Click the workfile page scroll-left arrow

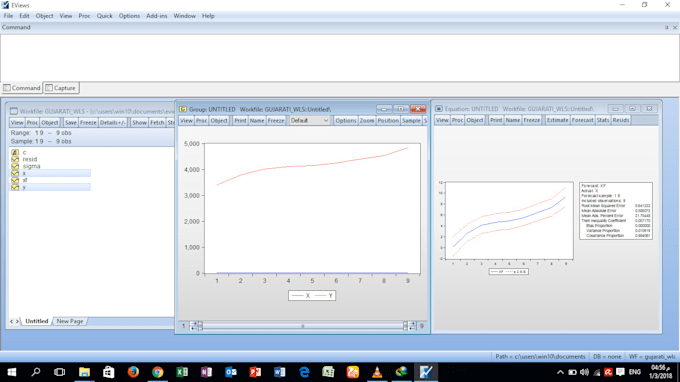pos(12,321)
